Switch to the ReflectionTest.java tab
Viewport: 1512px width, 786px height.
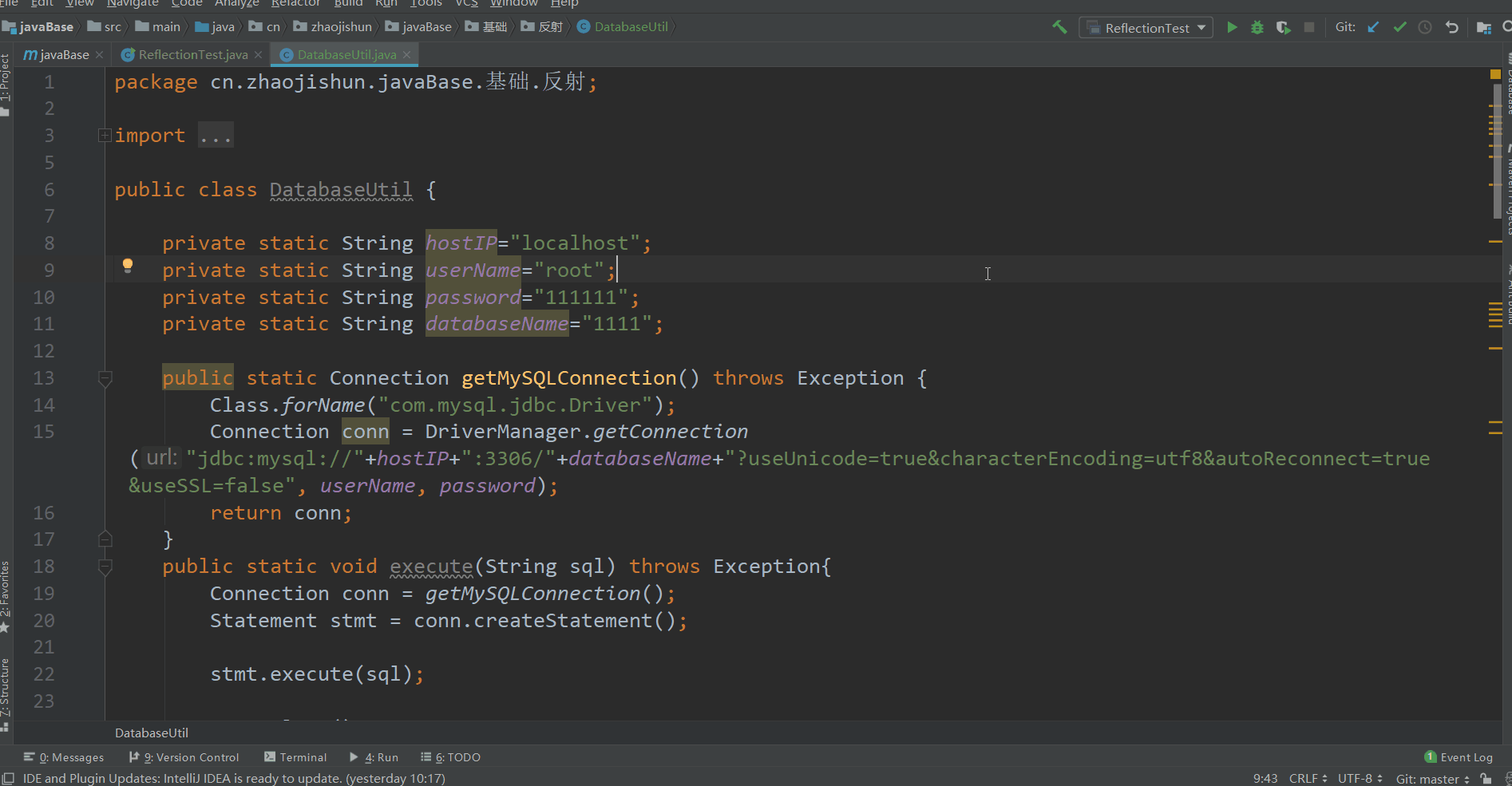click(x=192, y=55)
